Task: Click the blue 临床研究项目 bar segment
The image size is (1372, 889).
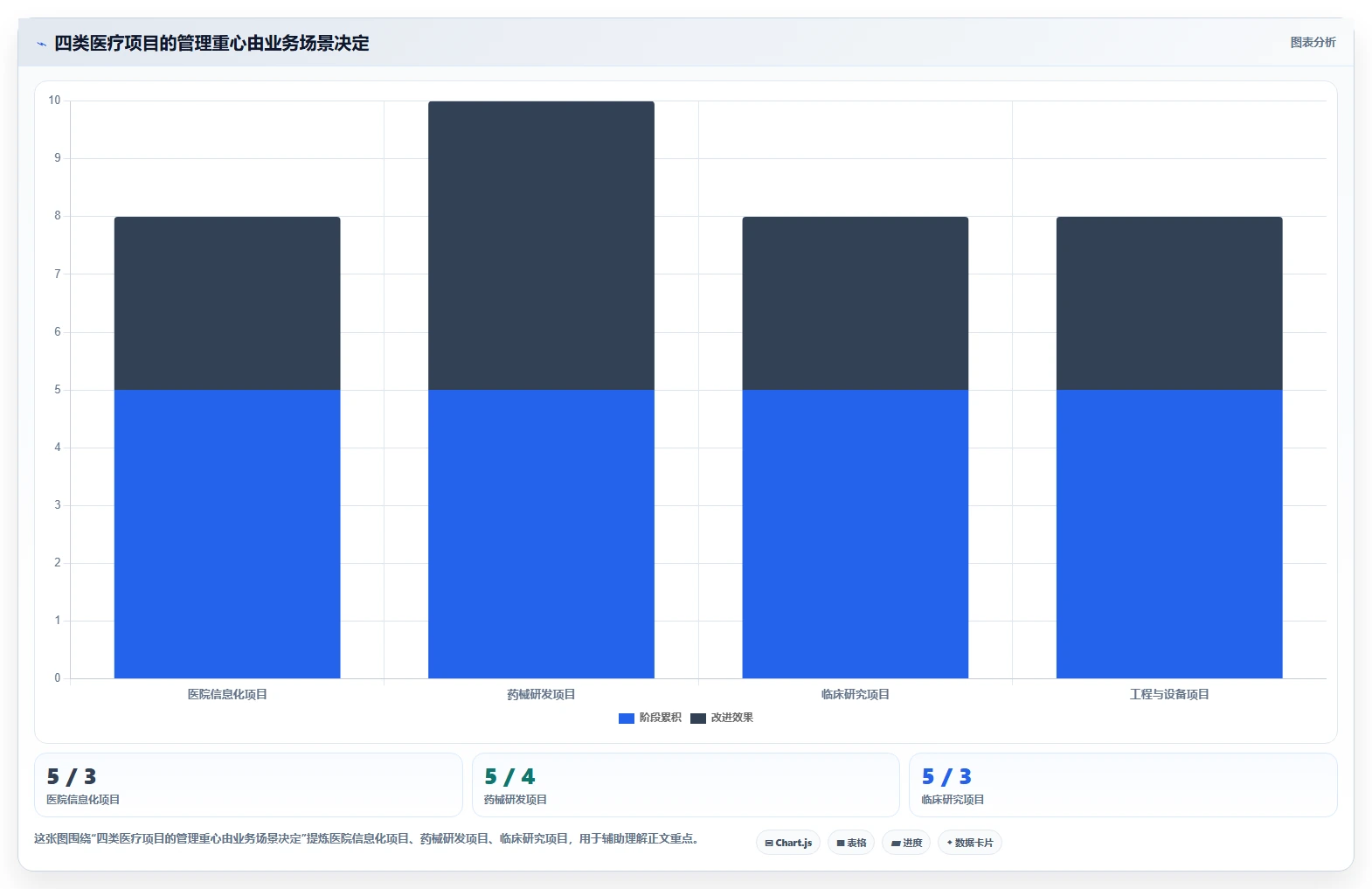Action: 856,534
